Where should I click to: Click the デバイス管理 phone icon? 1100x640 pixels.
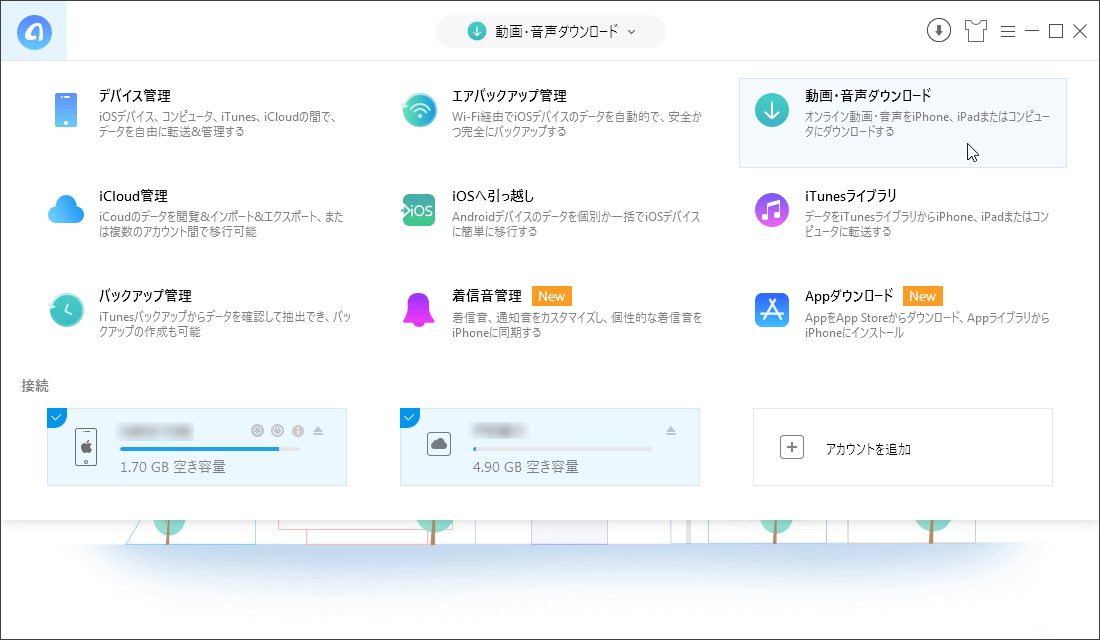pos(66,110)
